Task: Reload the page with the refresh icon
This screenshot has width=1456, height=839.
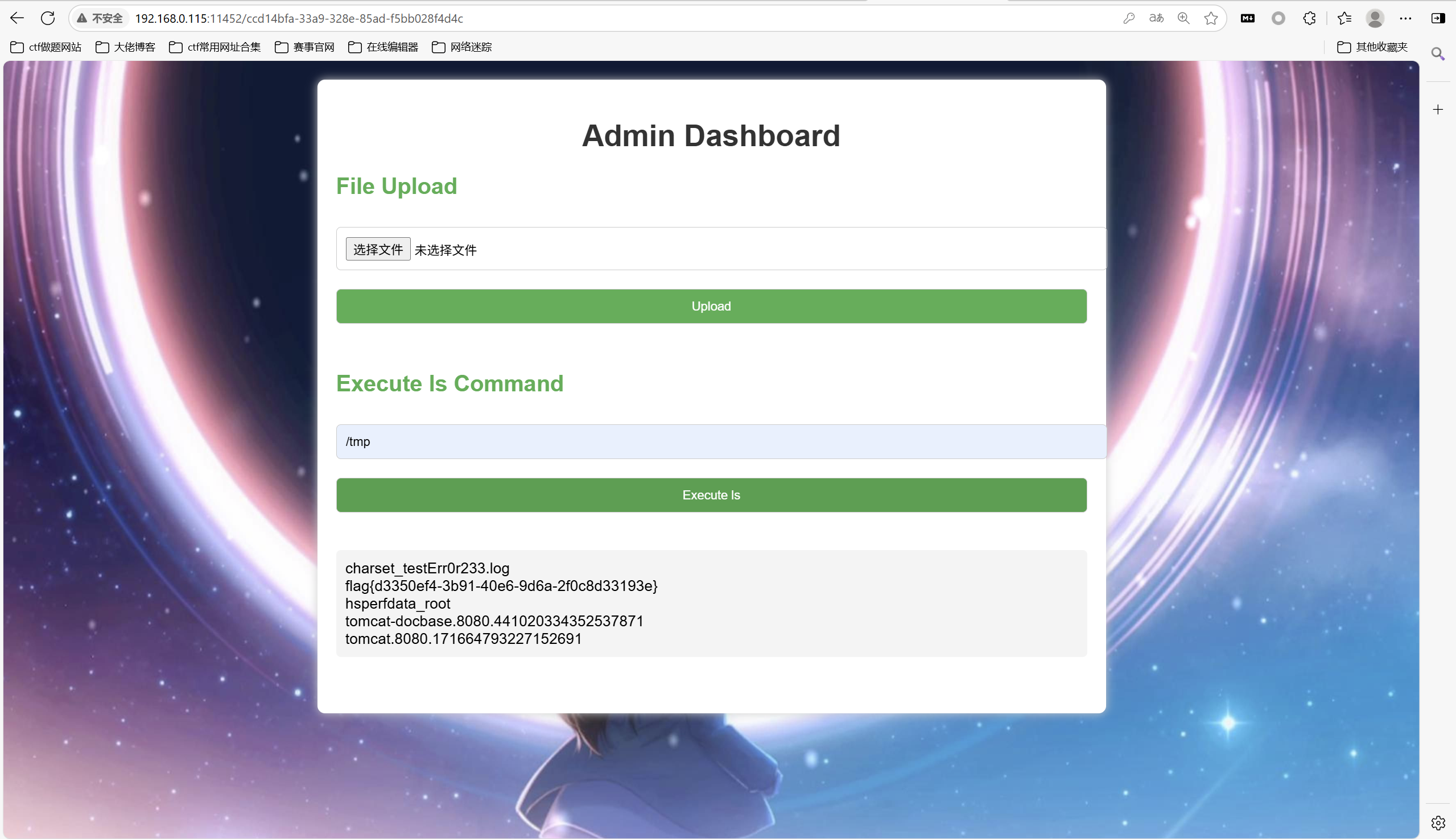Action: point(48,18)
